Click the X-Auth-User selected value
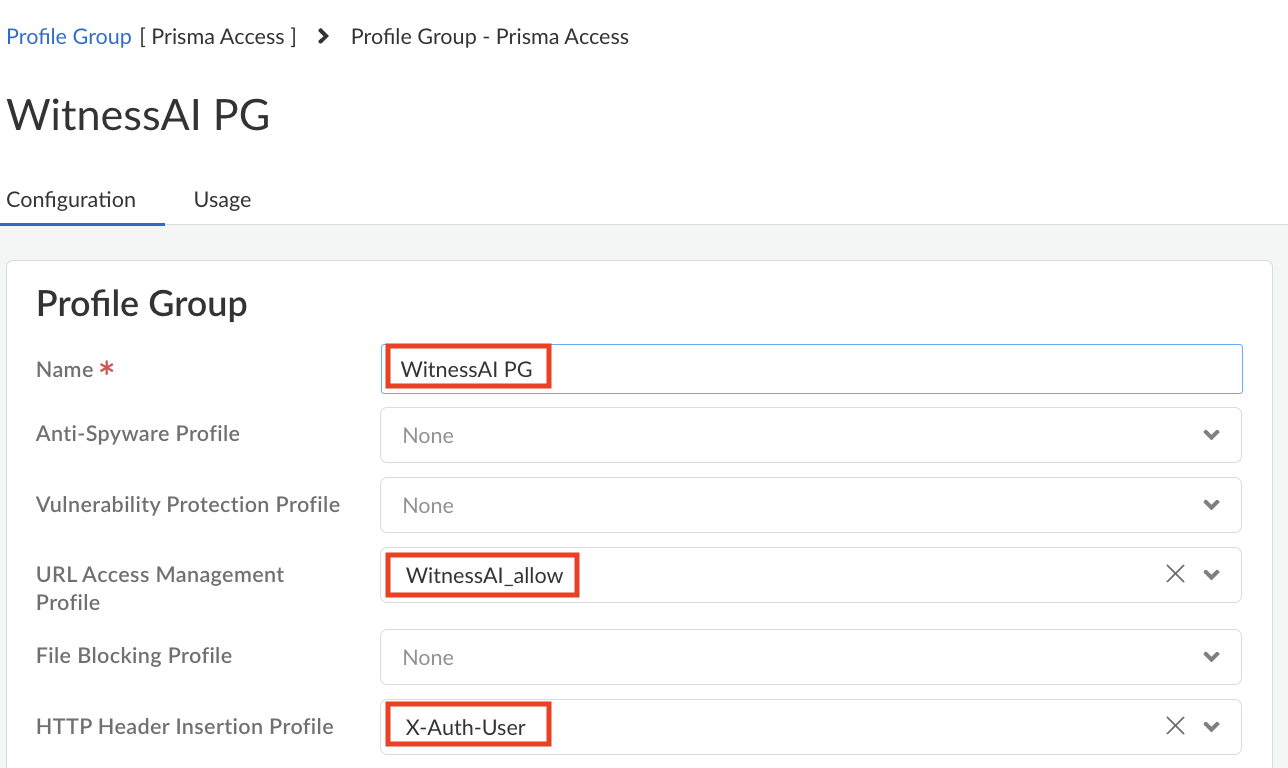 pyautogui.click(x=466, y=727)
